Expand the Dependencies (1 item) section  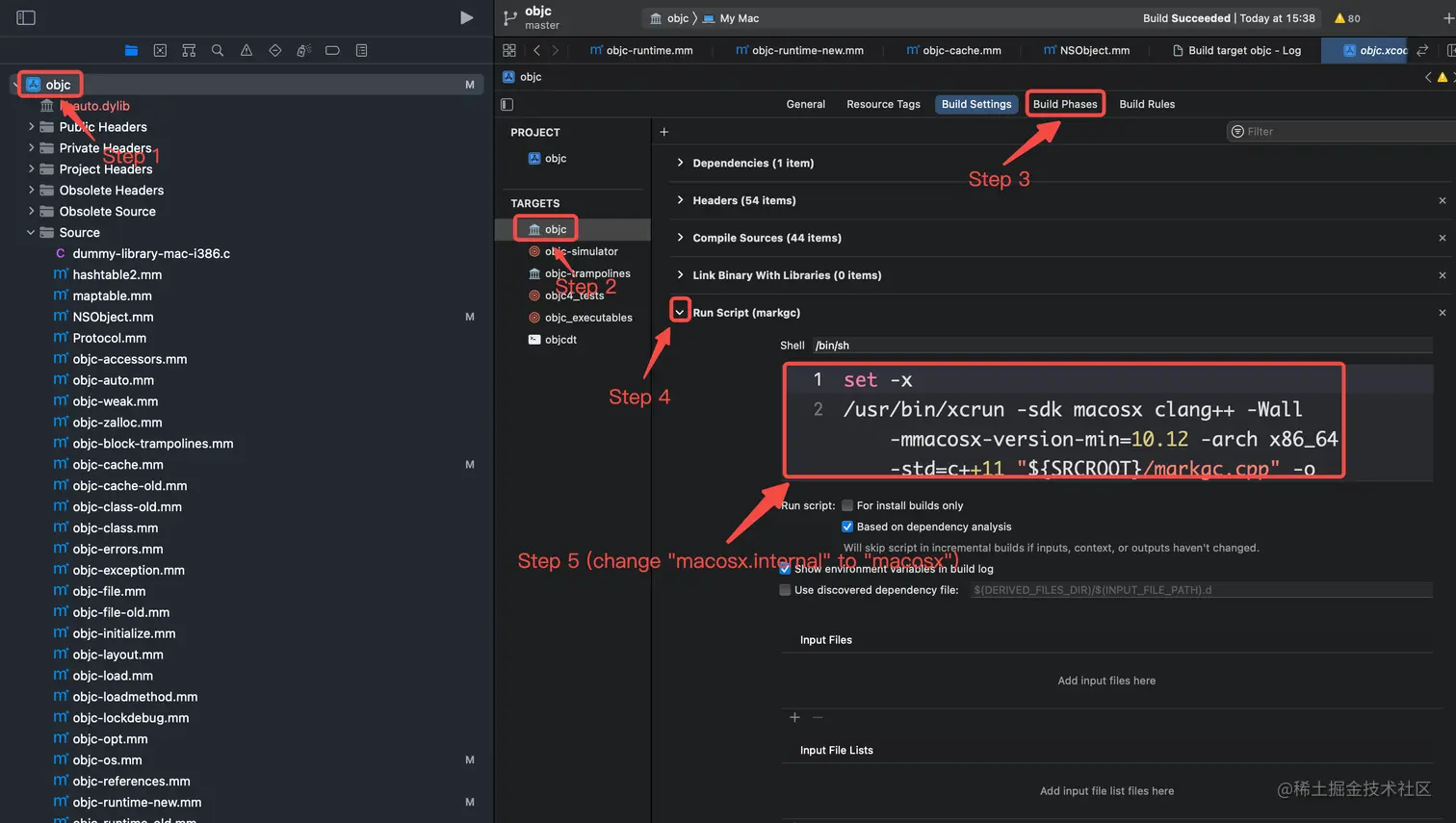click(x=680, y=163)
